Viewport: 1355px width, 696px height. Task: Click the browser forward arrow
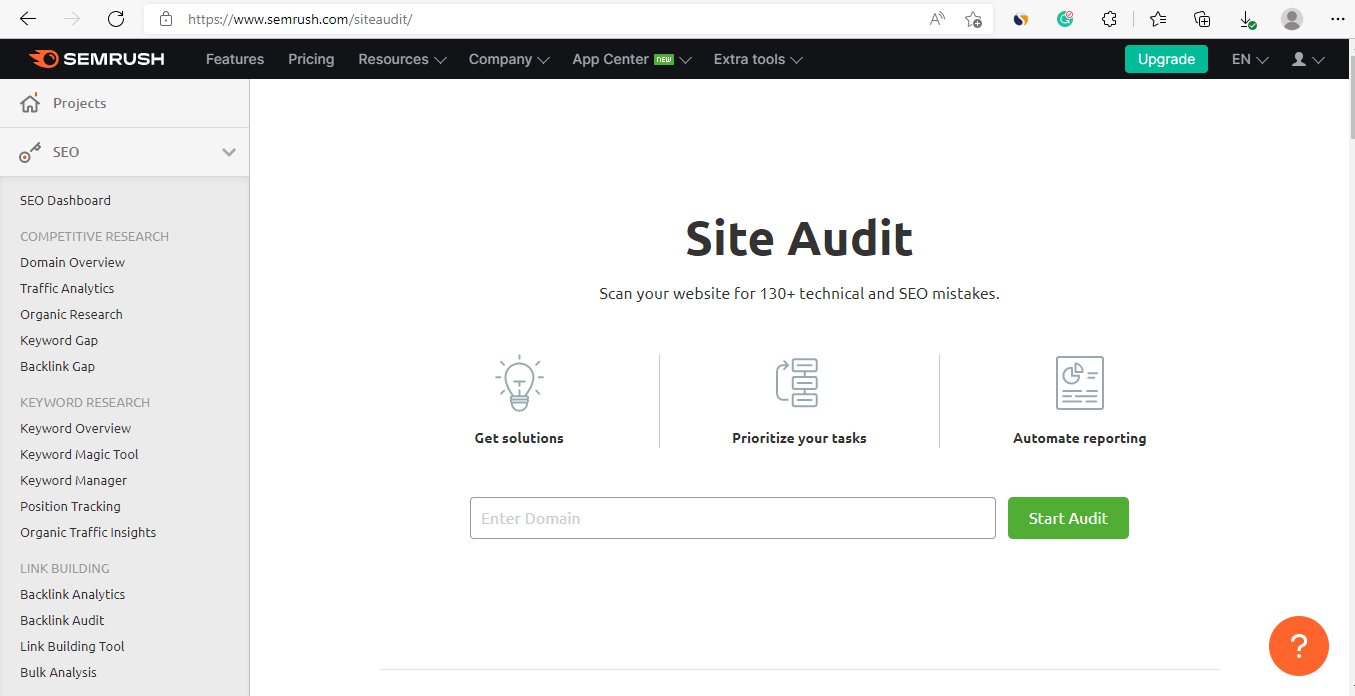[x=72, y=19]
